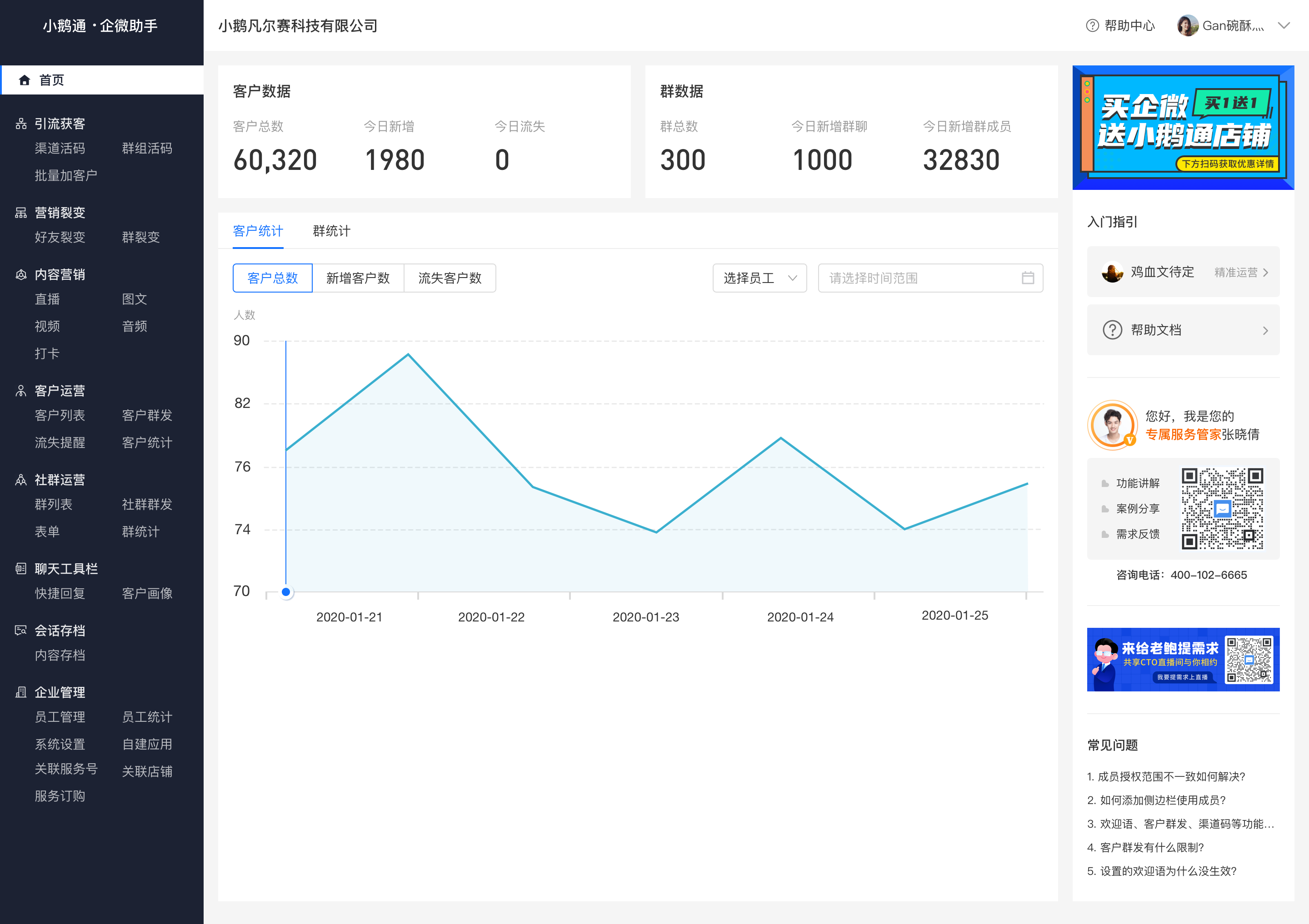Image resolution: width=1309 pixels, height=924 pixels.
Task: Switch to the 群统计 tab
Action: (x=331, y=231)
